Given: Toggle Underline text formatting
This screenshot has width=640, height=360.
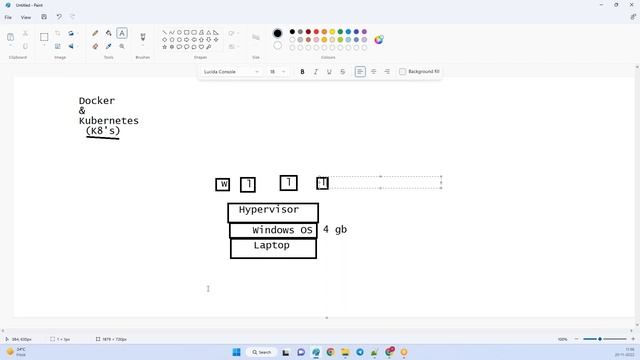Looking at the screenshot, I should tap(329, 72).
